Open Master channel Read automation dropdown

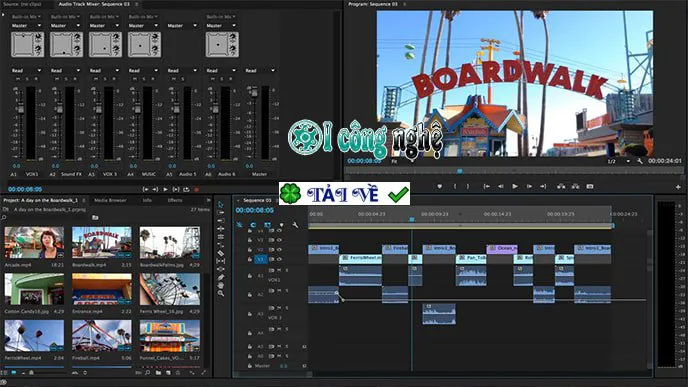pos(260,70)
